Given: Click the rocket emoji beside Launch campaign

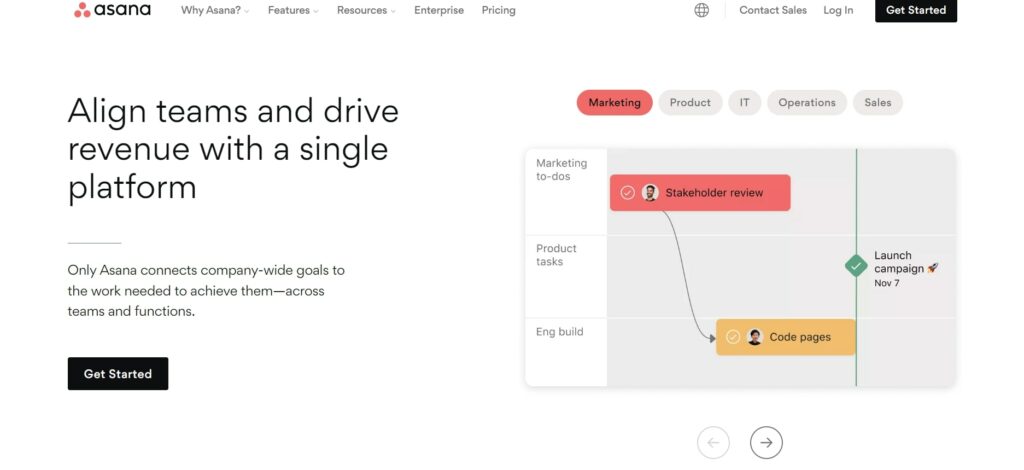Looking at the screenshot, I should [x=933, y=268].
